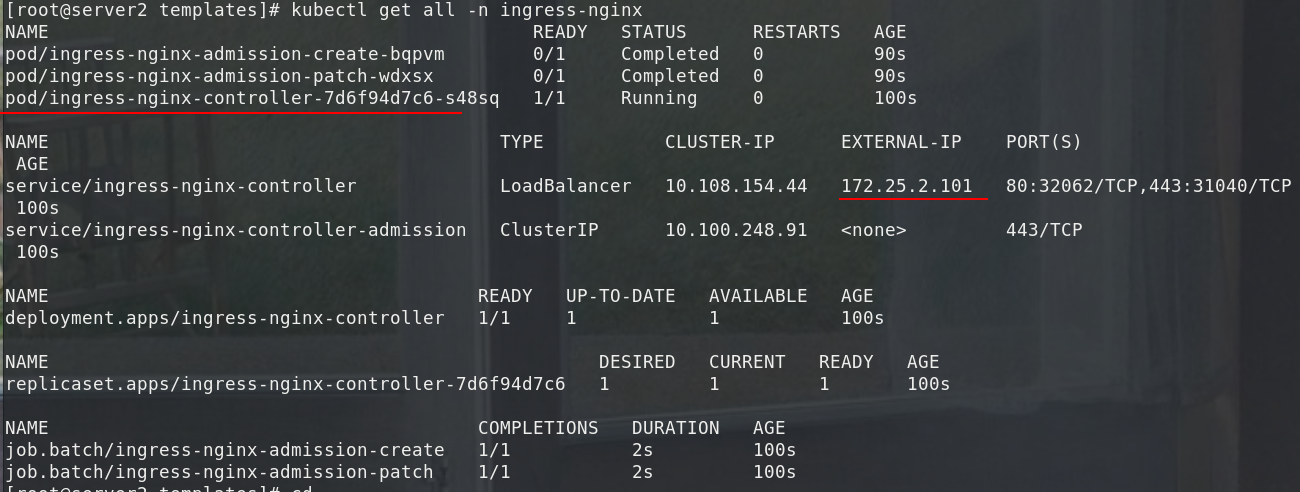1300x492 pixels.
Task: Click '1/1' ready value of controller pod
Action: point(549,98)
